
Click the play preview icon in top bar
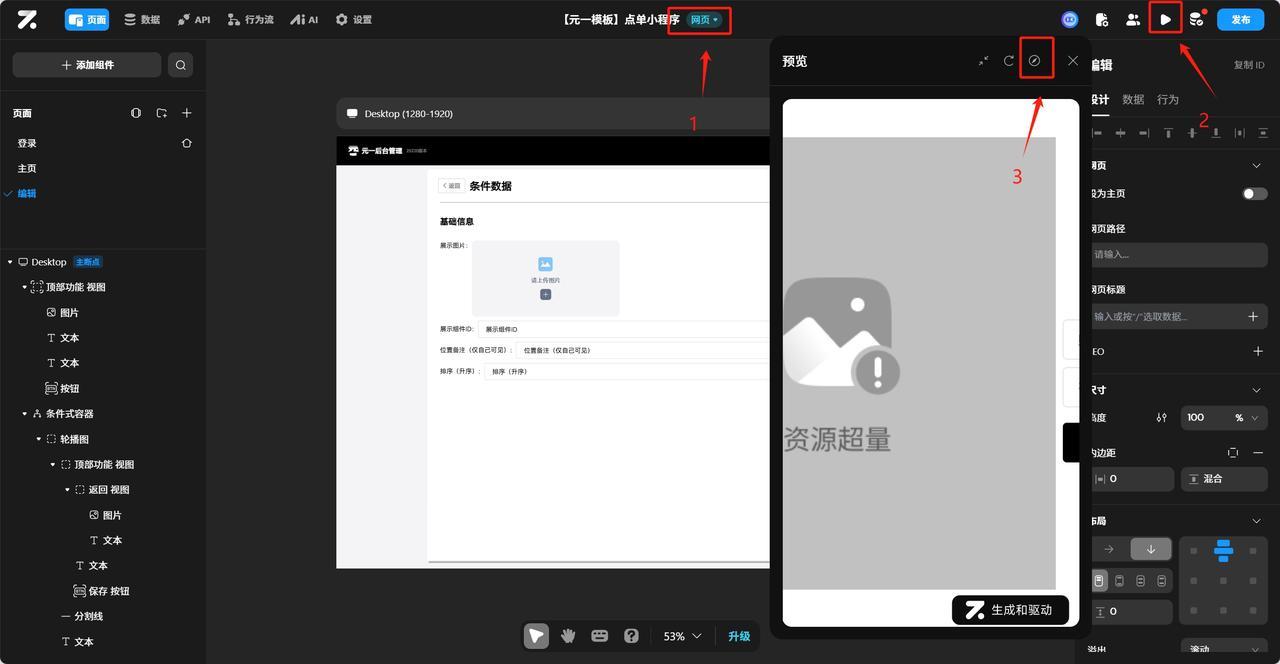pos(1164,19)
